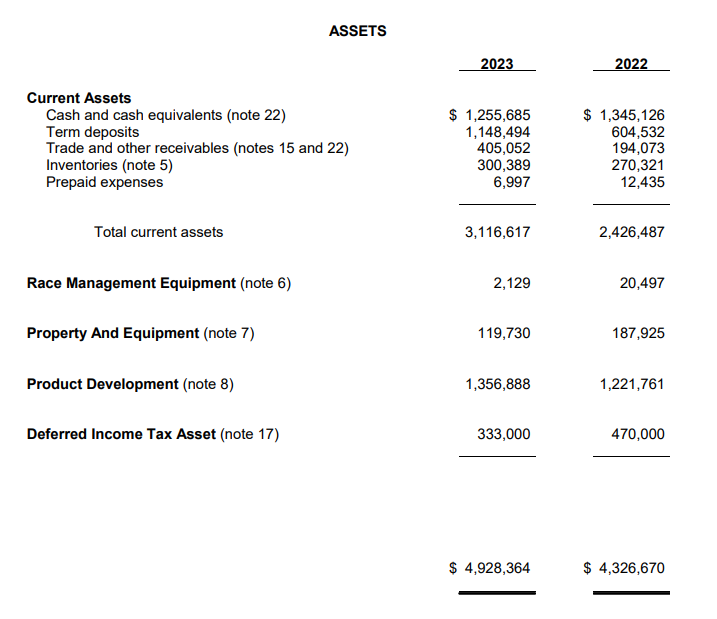Screen dimensions: 717x619
Task: Click total current assets 3,116,617
Action: pyautogui.click(x=498, y=232)
